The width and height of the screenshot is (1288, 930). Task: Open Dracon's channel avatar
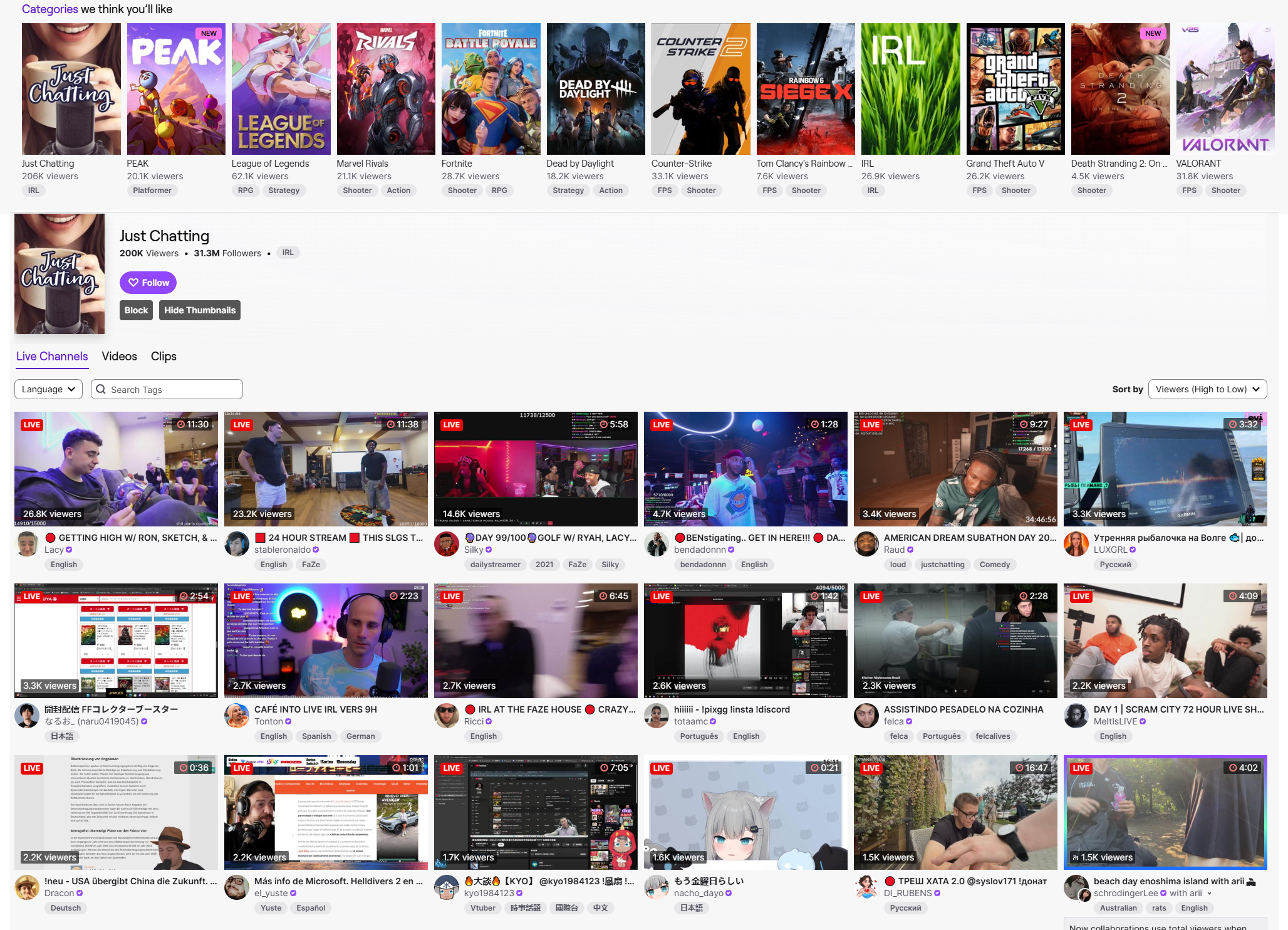[27, 887]
